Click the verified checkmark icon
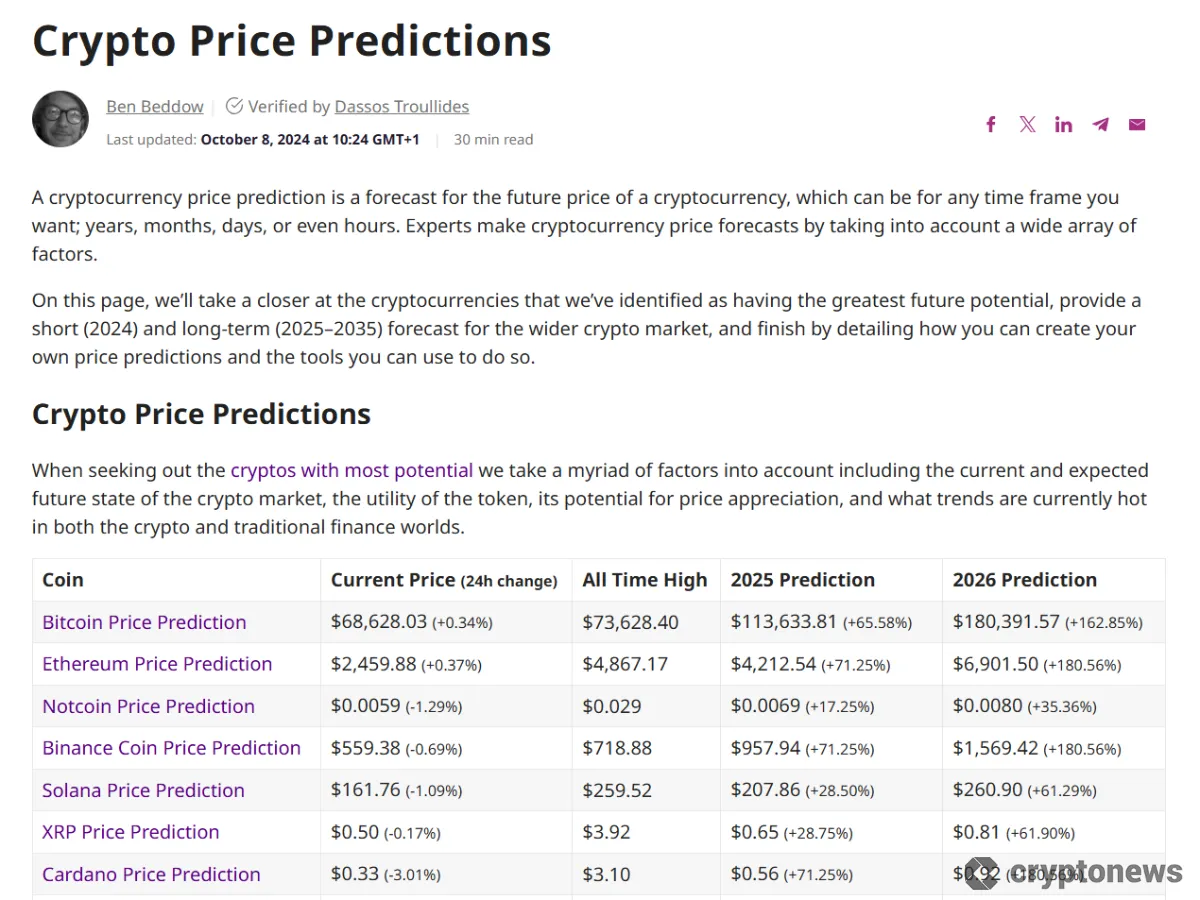The width and height of the screenshot is (1200, 900). click(234, 105)
